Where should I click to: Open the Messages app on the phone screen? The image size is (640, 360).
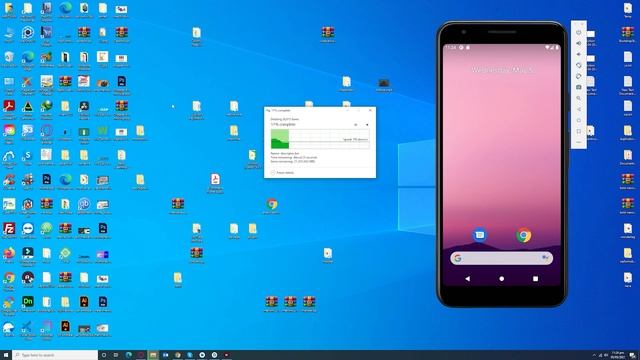coord(480,235)
